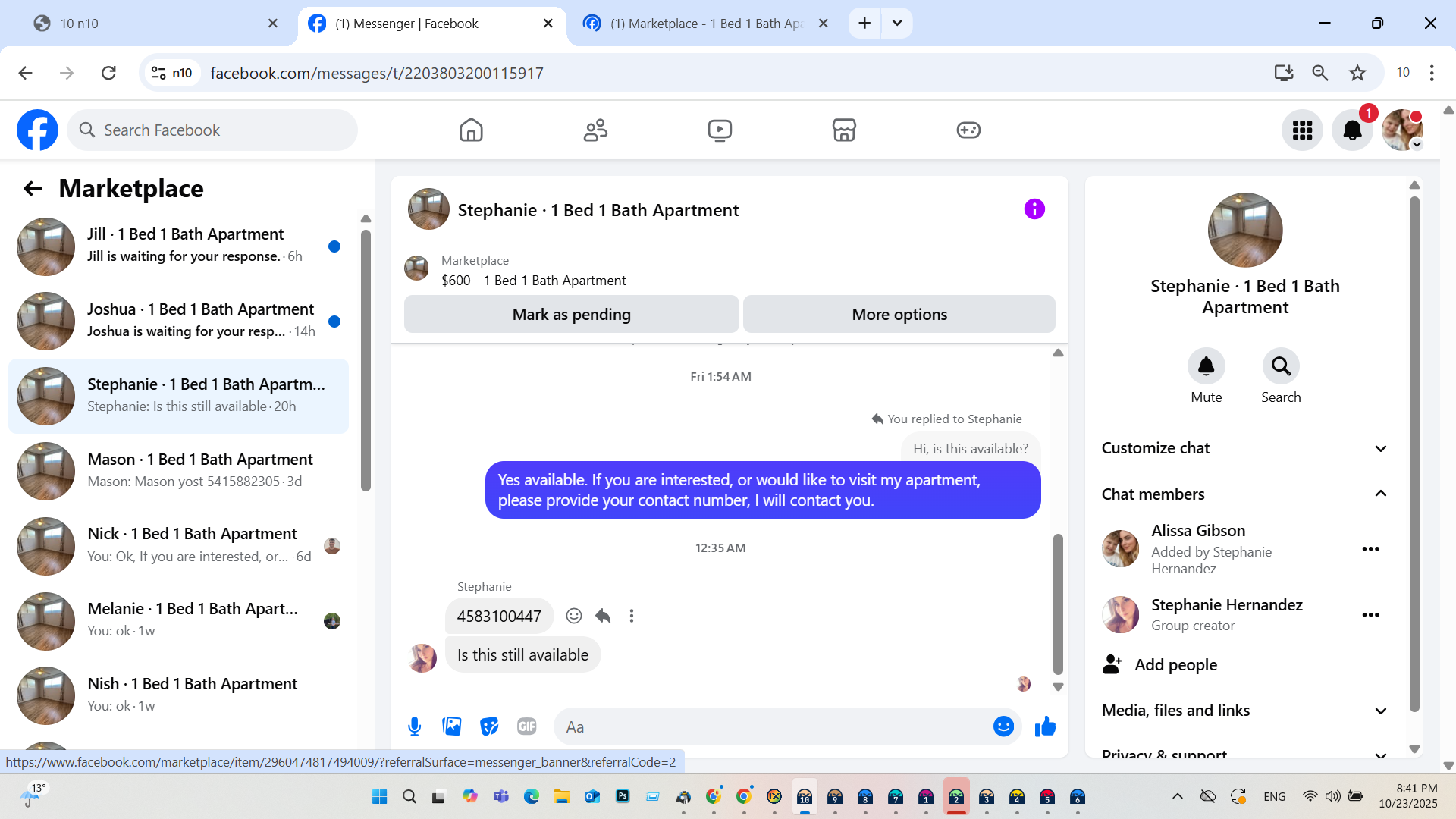1456x819 pixels.
Task: Open Marketplace from top navigation
Action: coord(844,130)
